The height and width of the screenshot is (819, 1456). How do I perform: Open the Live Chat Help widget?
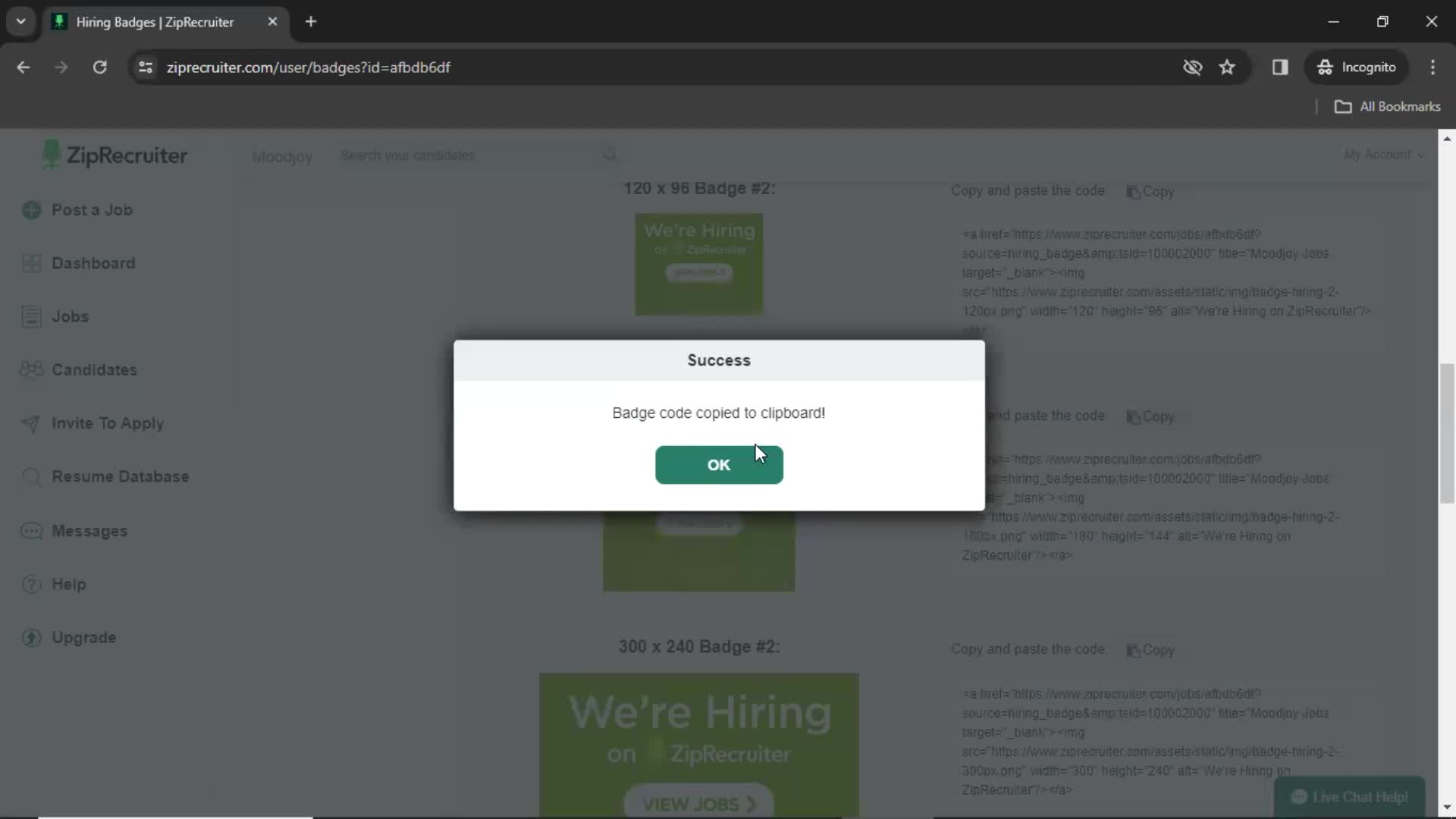1350,797
